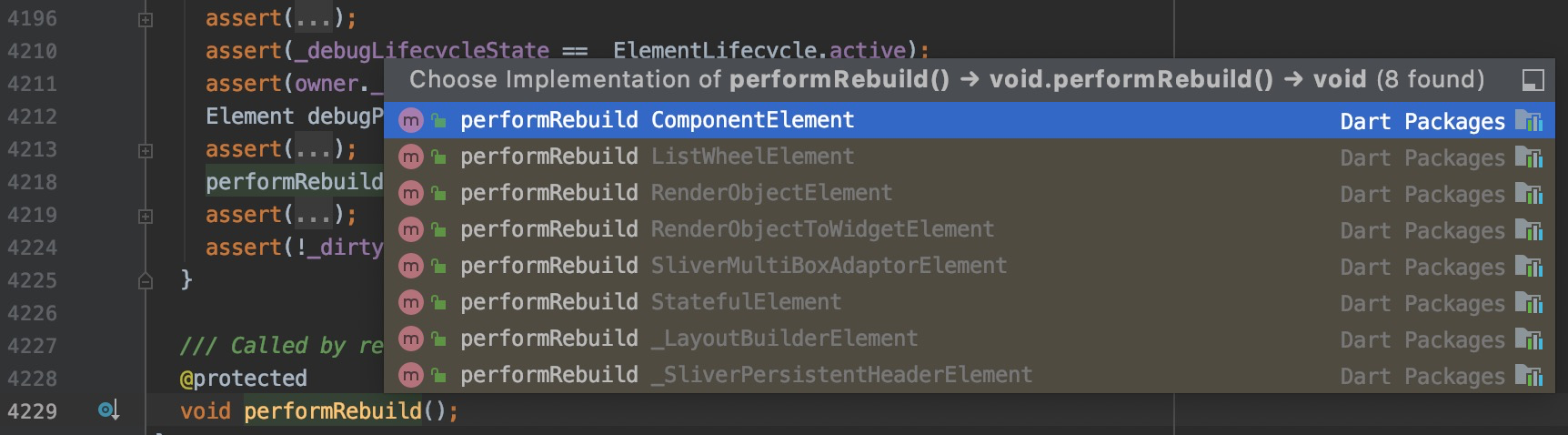Collapse code block end at line 4225
Image resolution: width=1568 pixels, height=435 pixels.
[146, 281]
